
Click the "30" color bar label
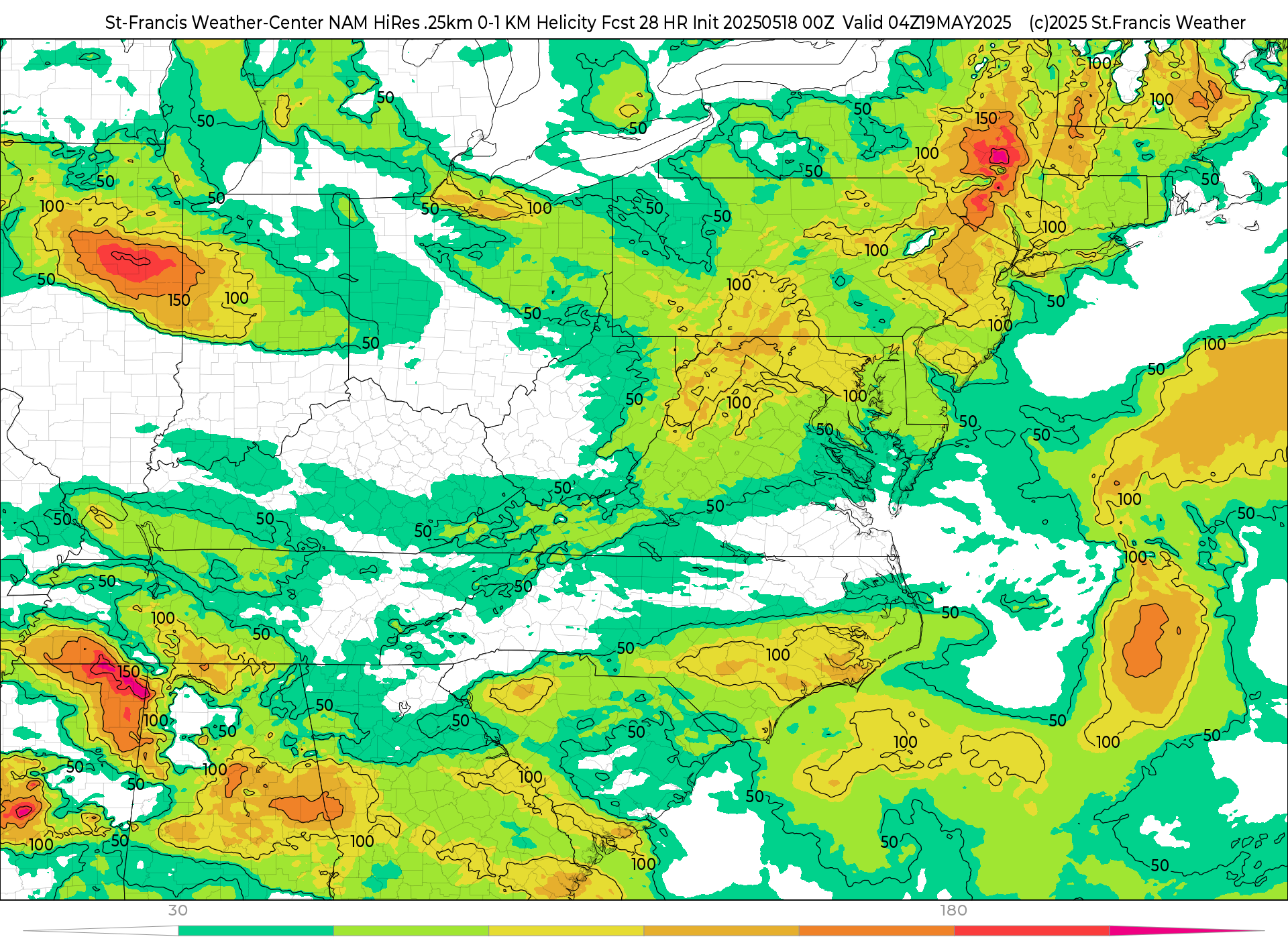(178, 910)
